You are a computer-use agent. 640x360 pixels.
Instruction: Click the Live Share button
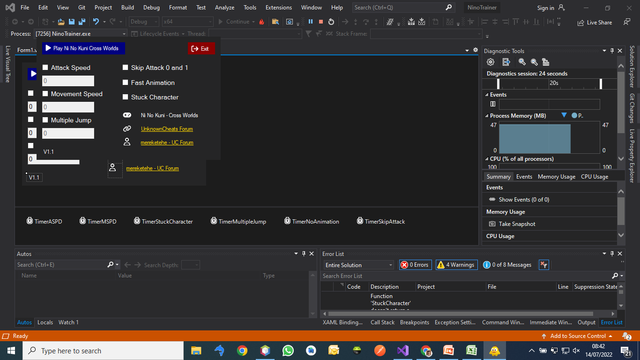click(595, 22)
